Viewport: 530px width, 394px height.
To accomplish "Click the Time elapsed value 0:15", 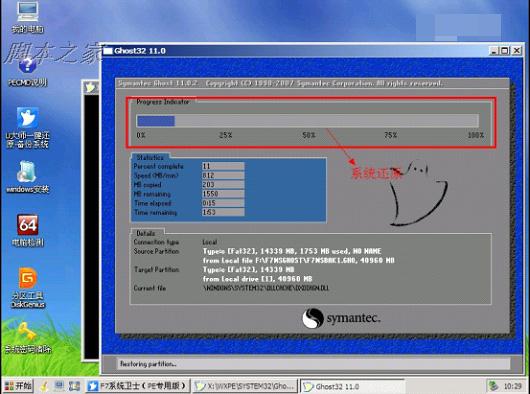I will (x=223, y=203).
